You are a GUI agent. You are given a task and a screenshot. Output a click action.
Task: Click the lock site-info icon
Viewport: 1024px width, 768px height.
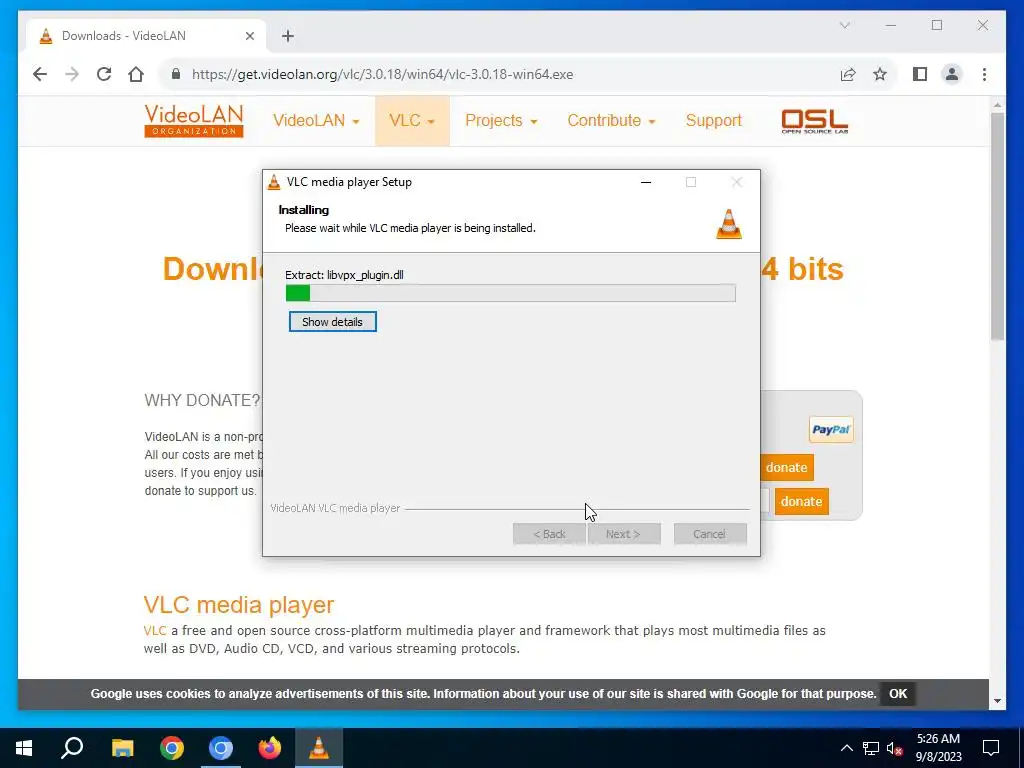176,74
